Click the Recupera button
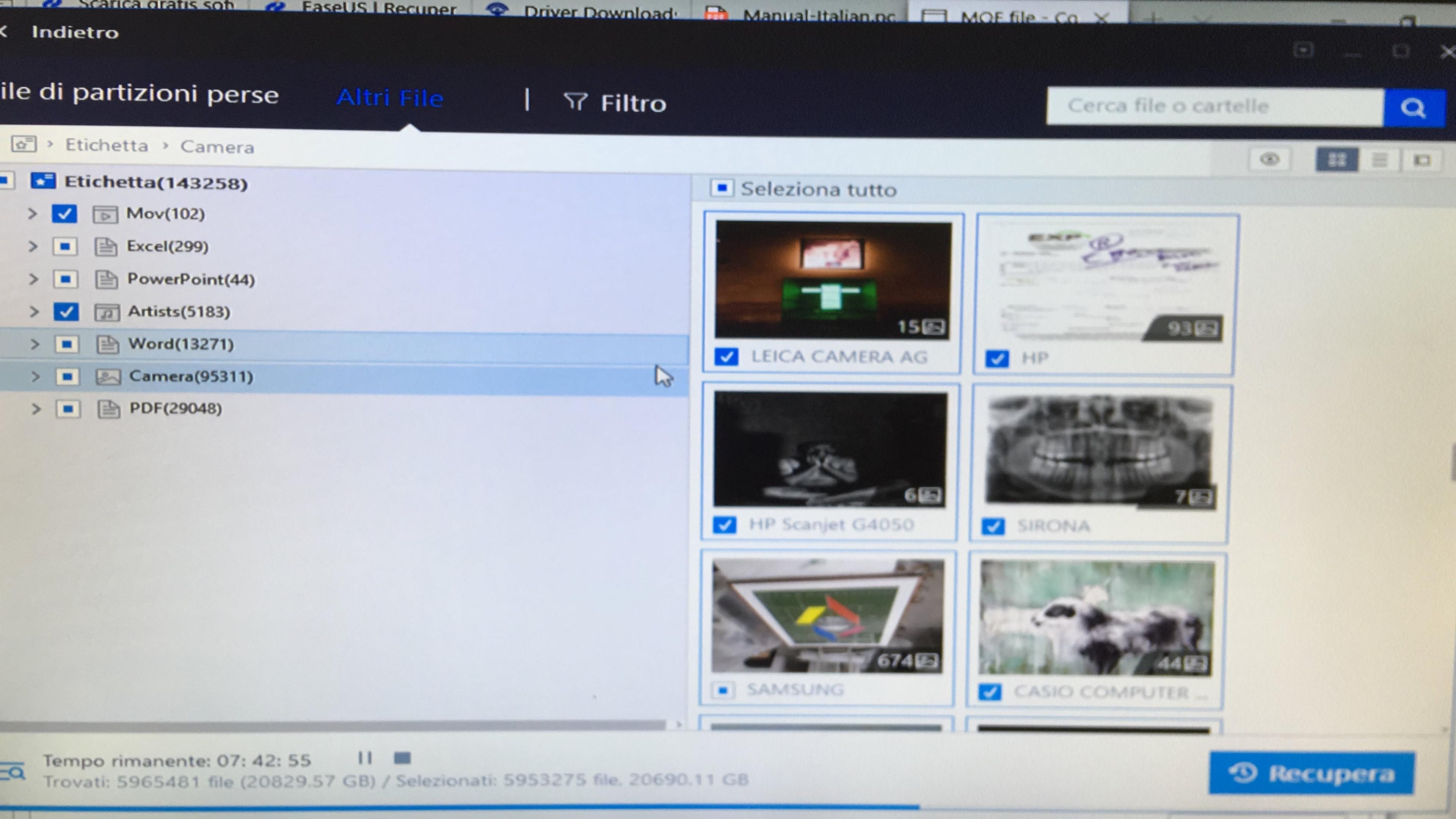This screenshot has height=819, width=1456. pyautogui.click(x=1311, y=773)
